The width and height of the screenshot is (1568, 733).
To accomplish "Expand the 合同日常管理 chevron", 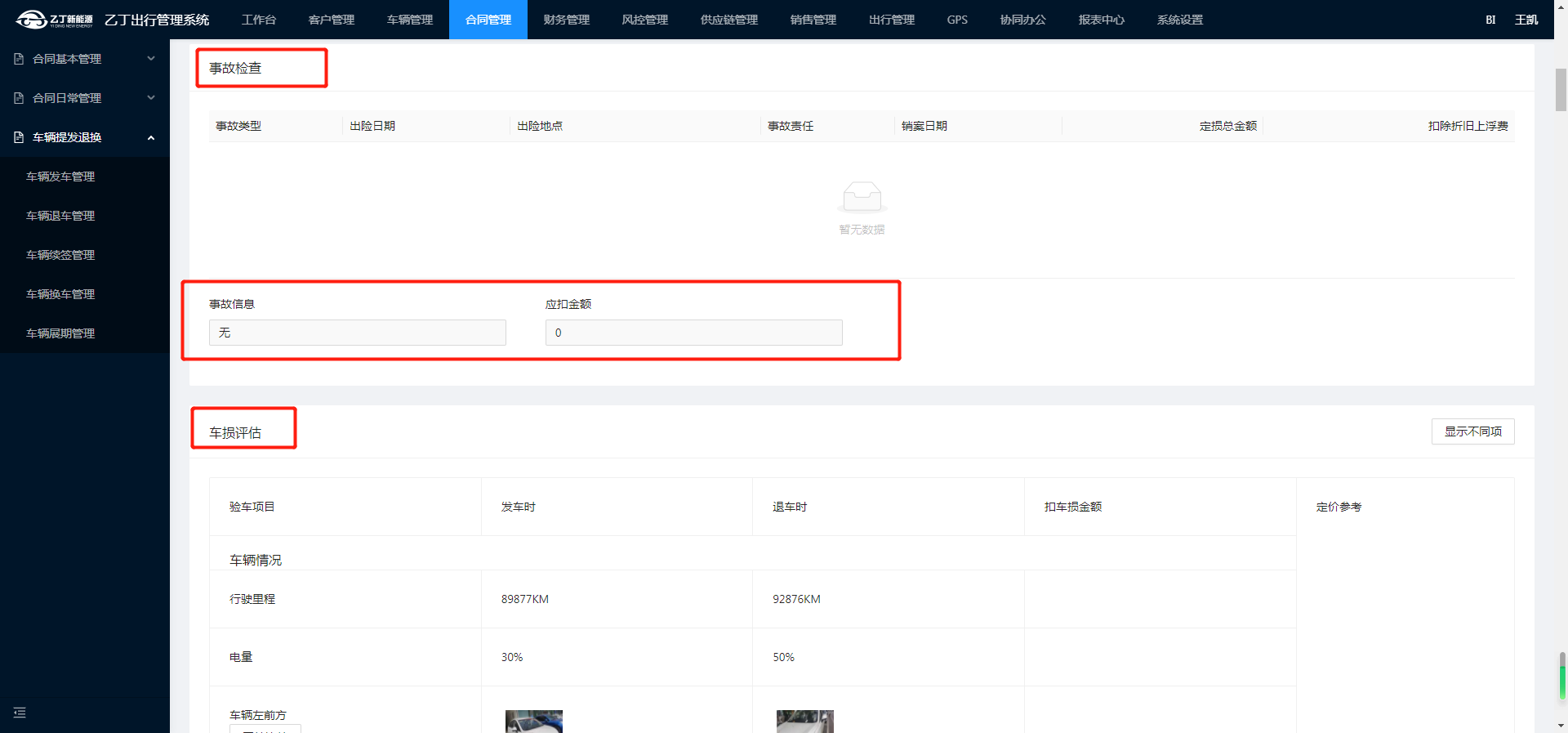I will 151,98.
